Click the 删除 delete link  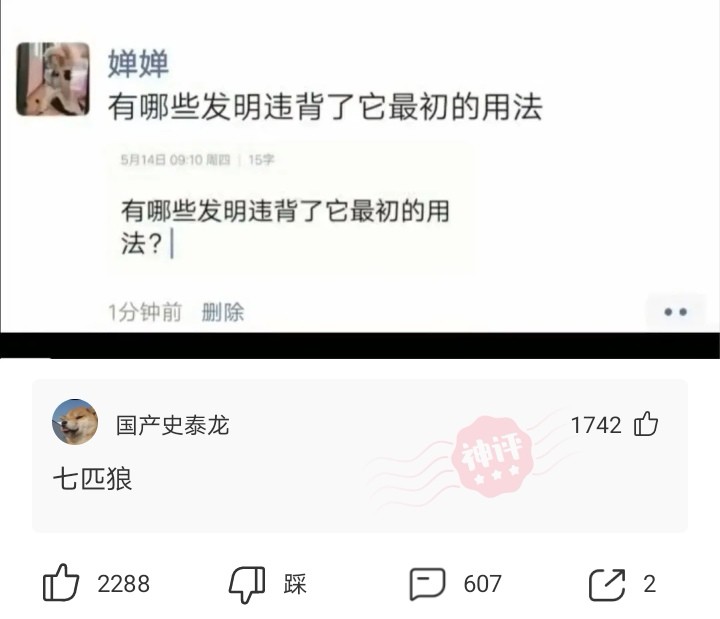(x=223, y=312)
